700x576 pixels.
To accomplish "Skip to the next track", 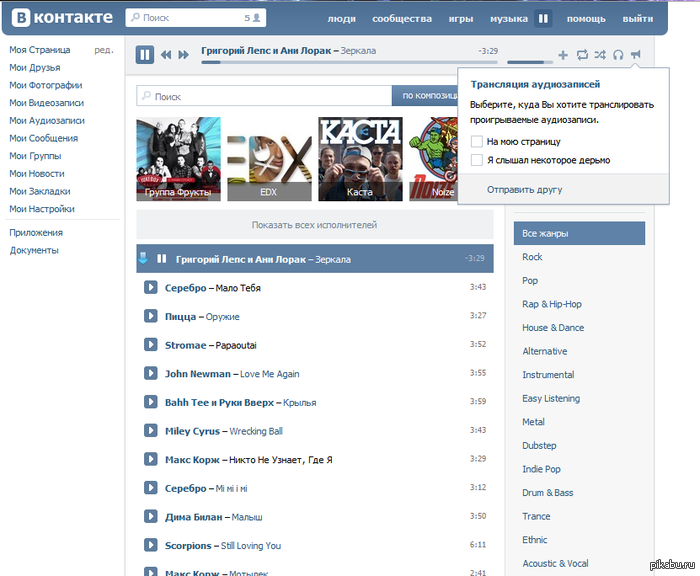I will pyautogui.click(x=183, y=55).
